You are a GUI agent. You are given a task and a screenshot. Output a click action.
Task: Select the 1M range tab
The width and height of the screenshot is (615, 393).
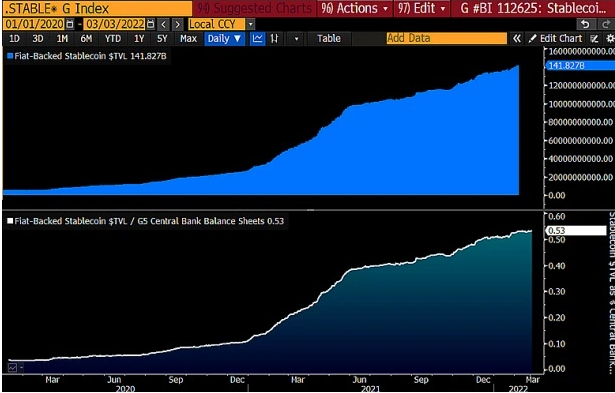(x=62, y=38)
